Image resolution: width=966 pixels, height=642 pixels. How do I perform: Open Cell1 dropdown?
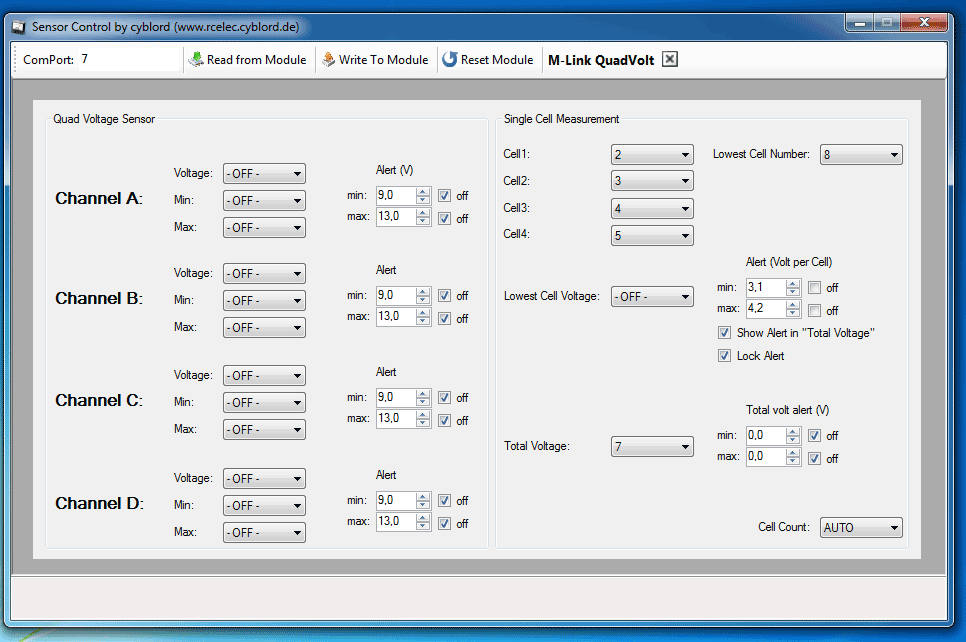pos(652,155)
